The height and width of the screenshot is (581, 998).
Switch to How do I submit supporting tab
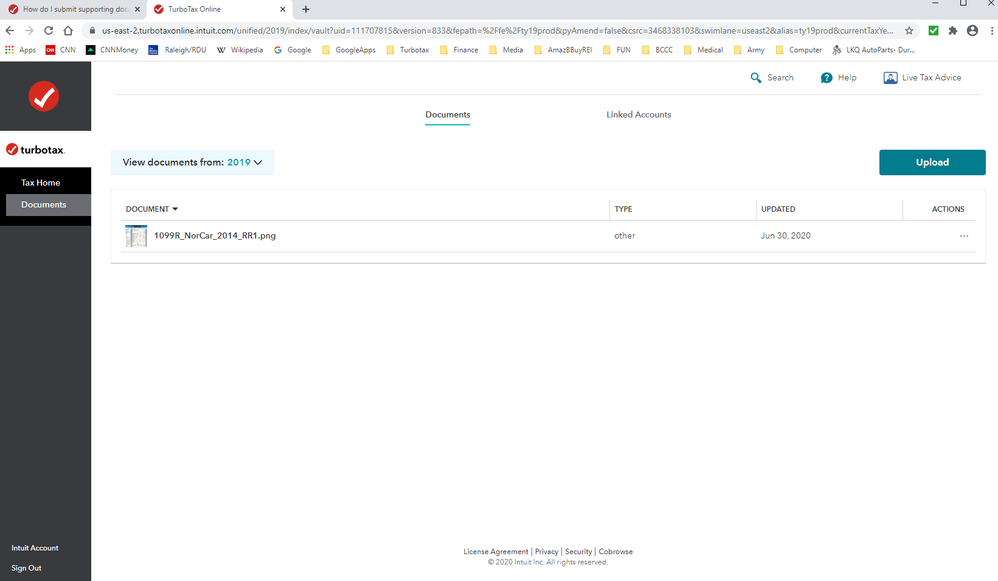point(73,9)
